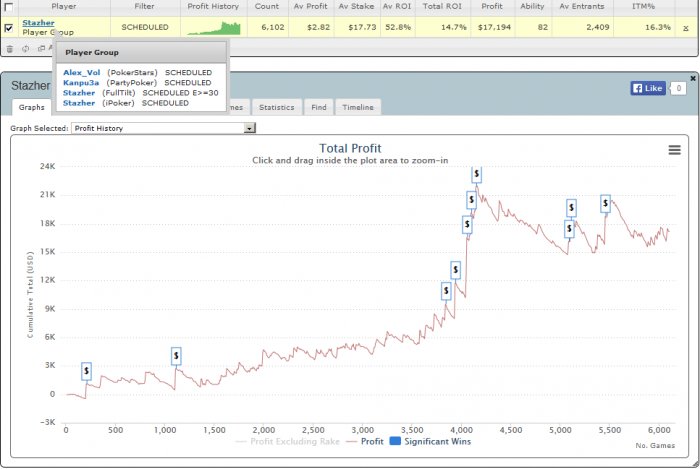Open the Find tab
The width and height of the screenshot is (700, 469).
[319, 107]
